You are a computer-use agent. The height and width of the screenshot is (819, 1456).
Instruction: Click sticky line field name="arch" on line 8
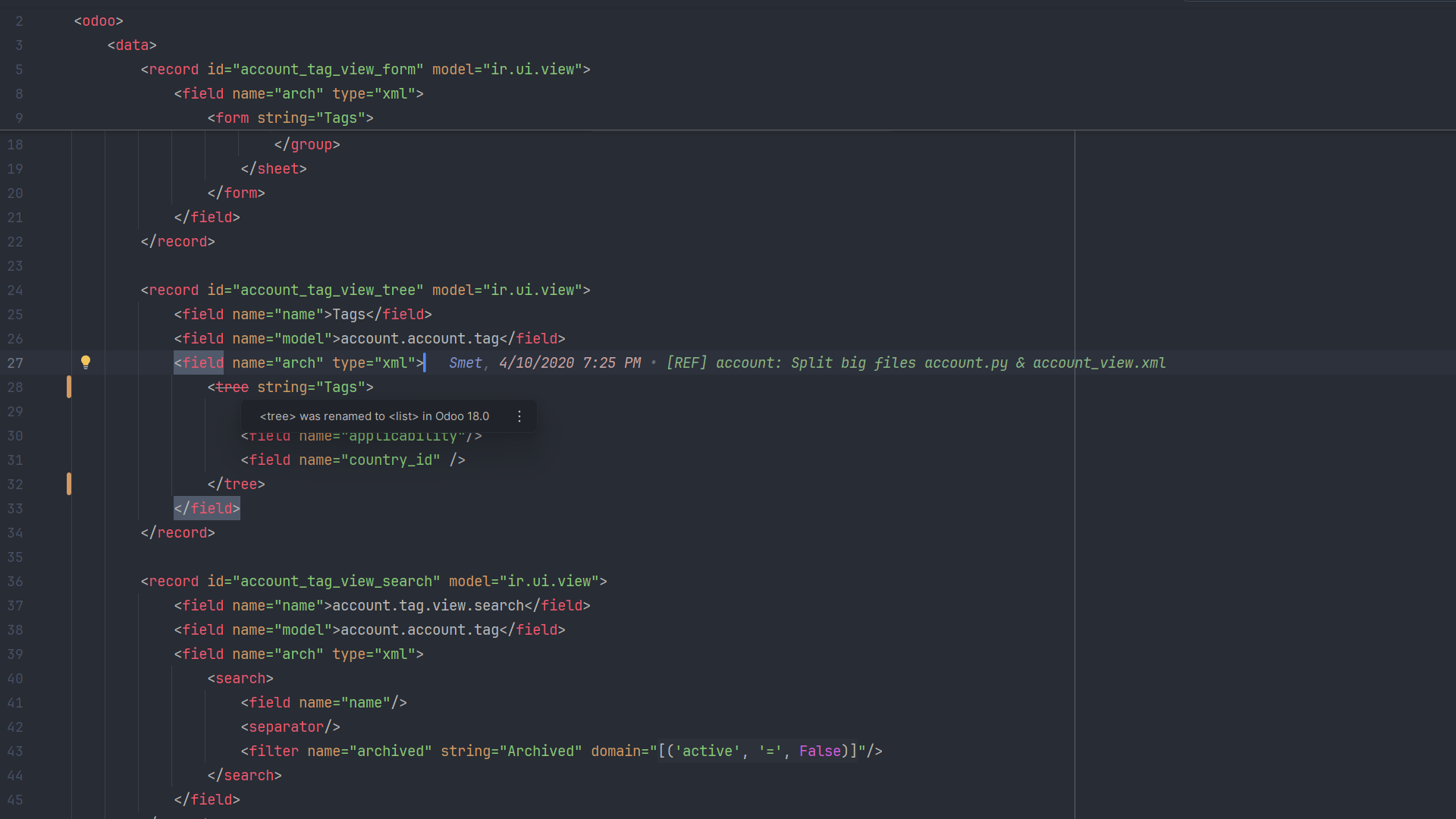pos(299,94)
